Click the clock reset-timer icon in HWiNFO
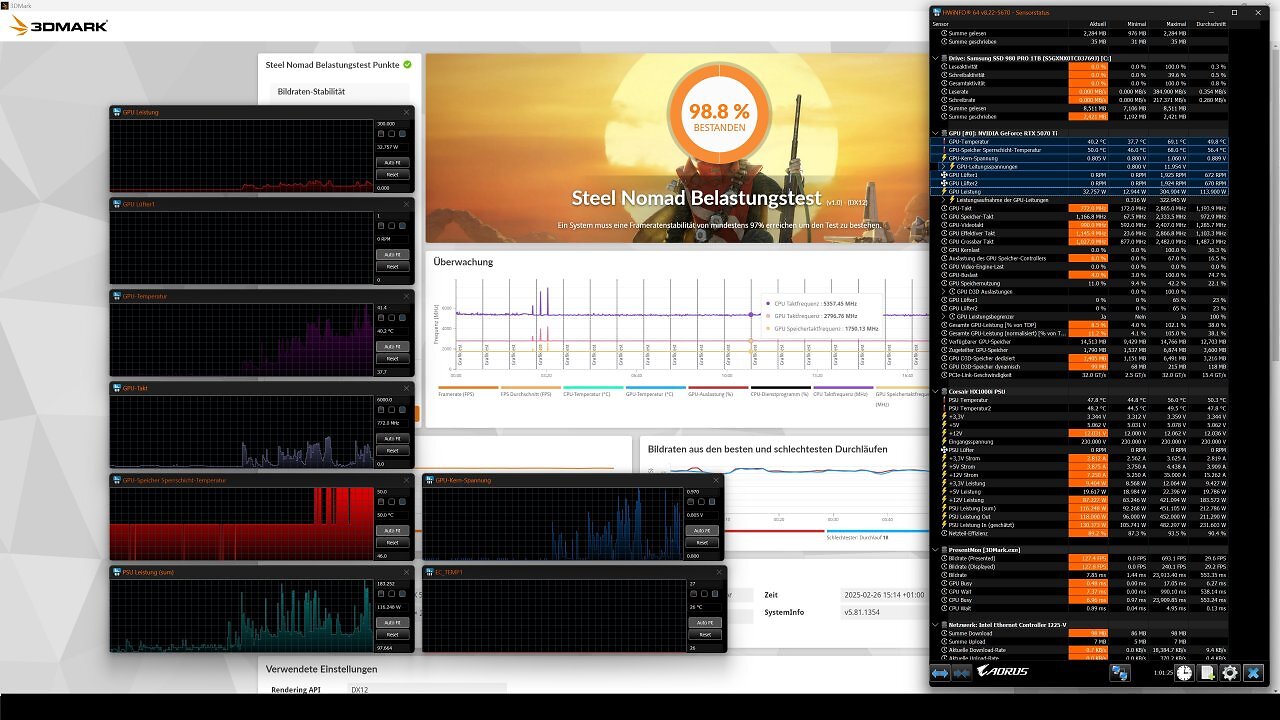The width and height of the screenshot is (1280, 720). tap(1184, 673)
